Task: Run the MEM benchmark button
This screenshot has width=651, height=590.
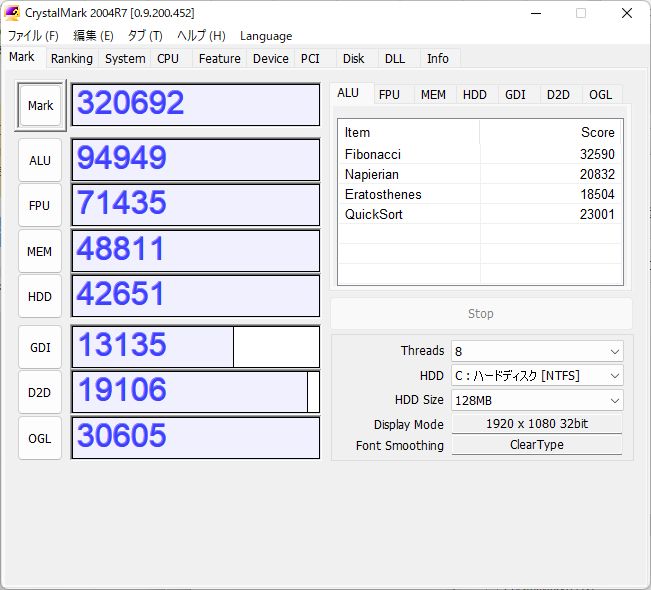Action: tap(40, 251)
